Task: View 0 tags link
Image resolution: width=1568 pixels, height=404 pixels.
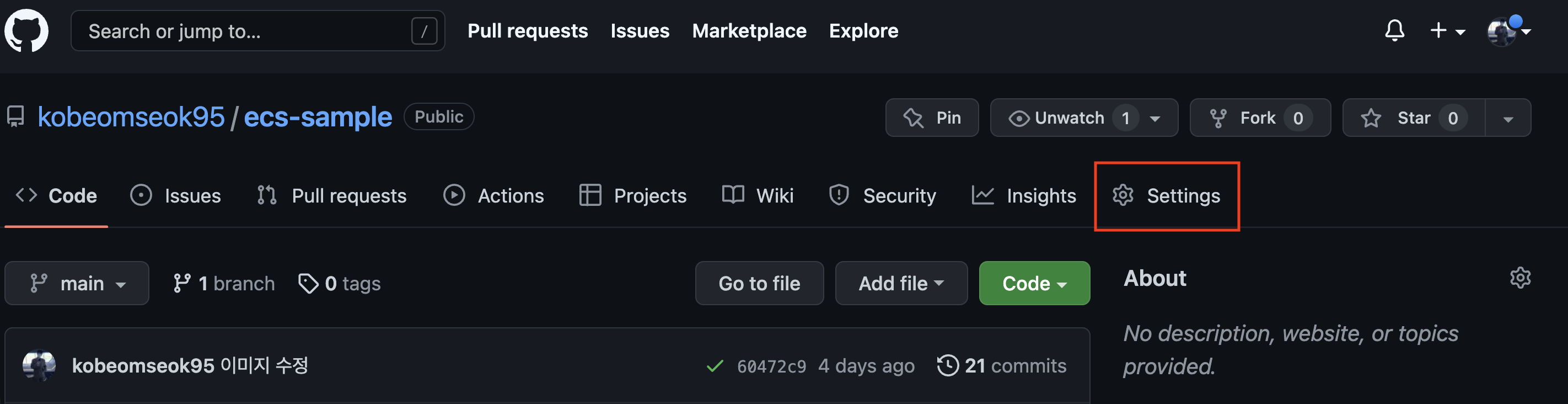Action: coord(339,283)
